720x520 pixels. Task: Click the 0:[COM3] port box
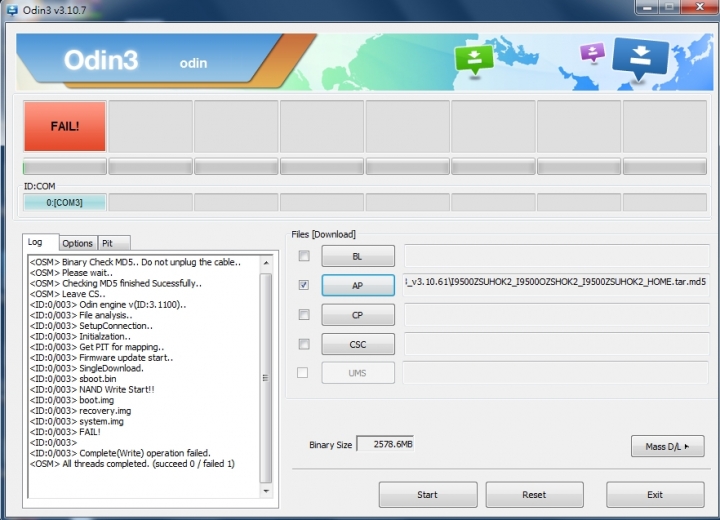pyautogui.click(x=65, y=203)
